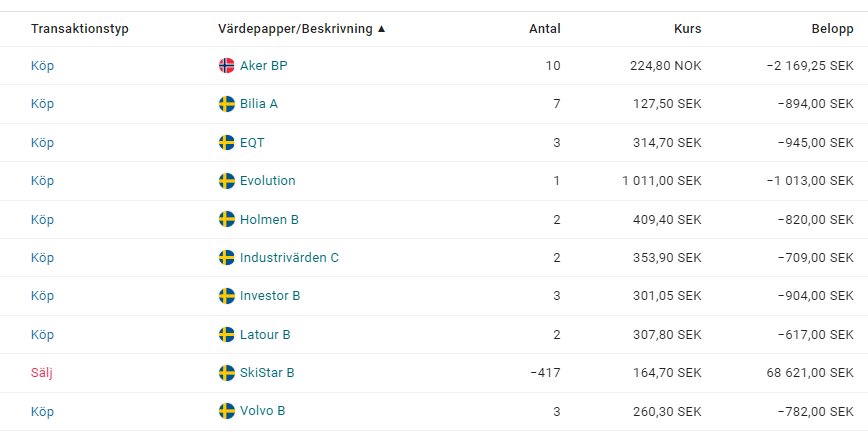The height and width of the screenshot is (442, 868).
Task: Click the SkiStar B amount 68 621,00 SEK
Action: (810, 373)
